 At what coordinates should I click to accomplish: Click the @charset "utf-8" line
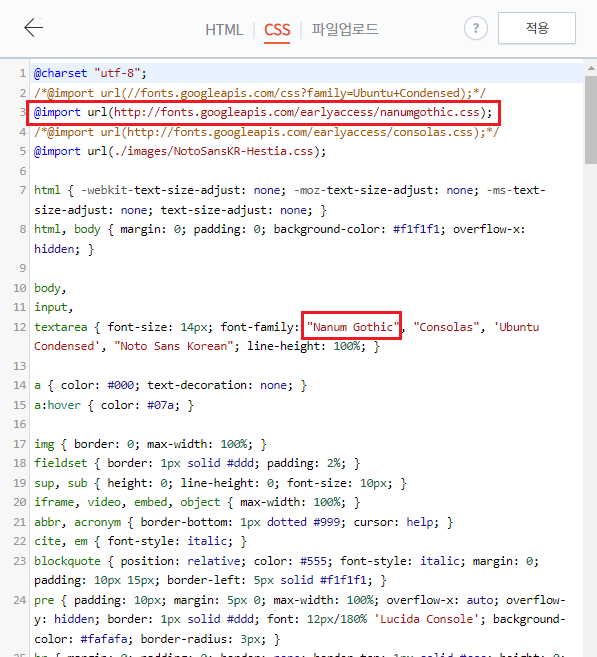tap(90, 73)
